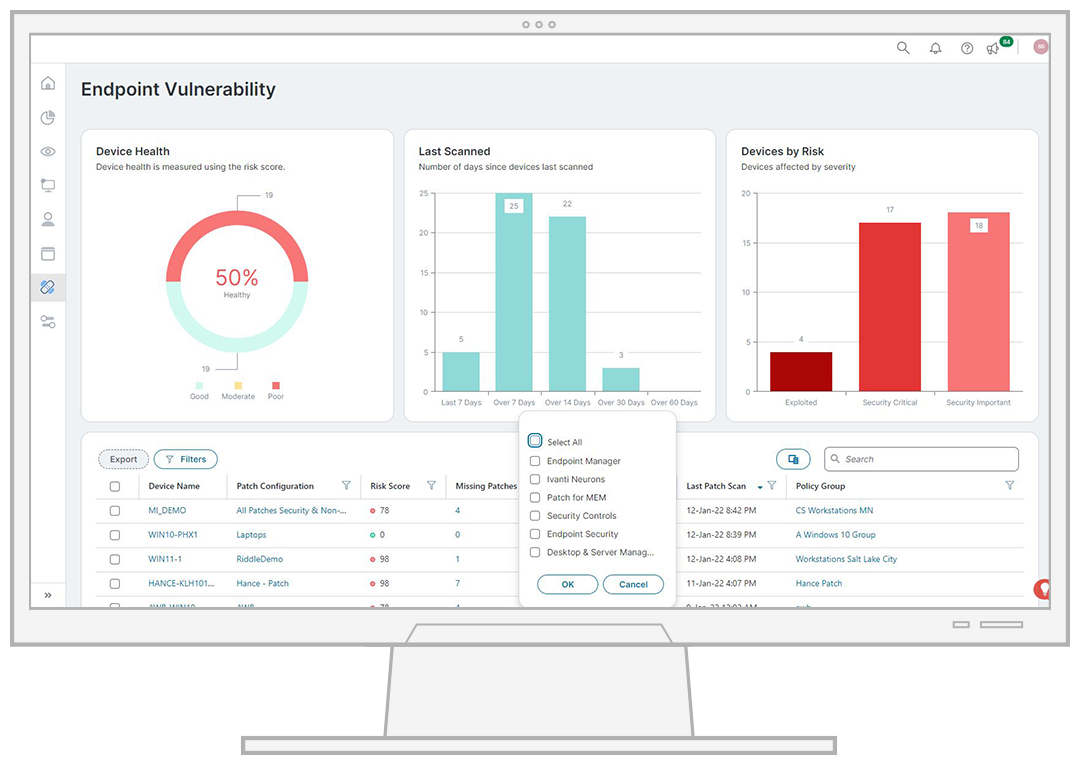Open the MI_DEMO device link
This screenshot has width=1080, height=765.
167,510
